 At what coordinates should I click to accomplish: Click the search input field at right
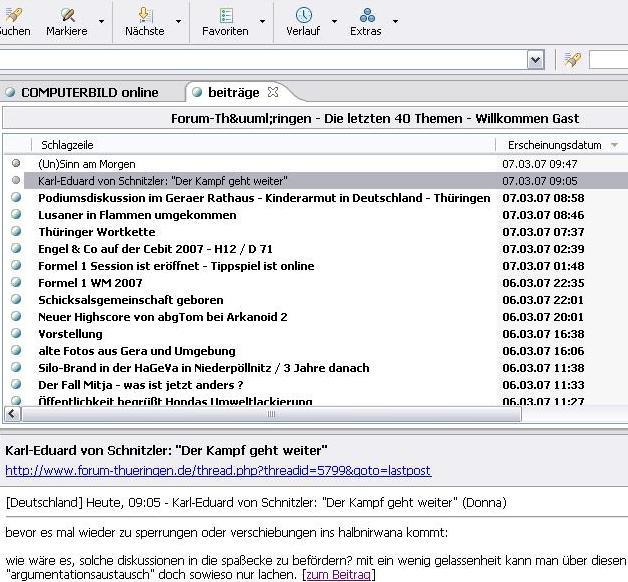[608, 60]
